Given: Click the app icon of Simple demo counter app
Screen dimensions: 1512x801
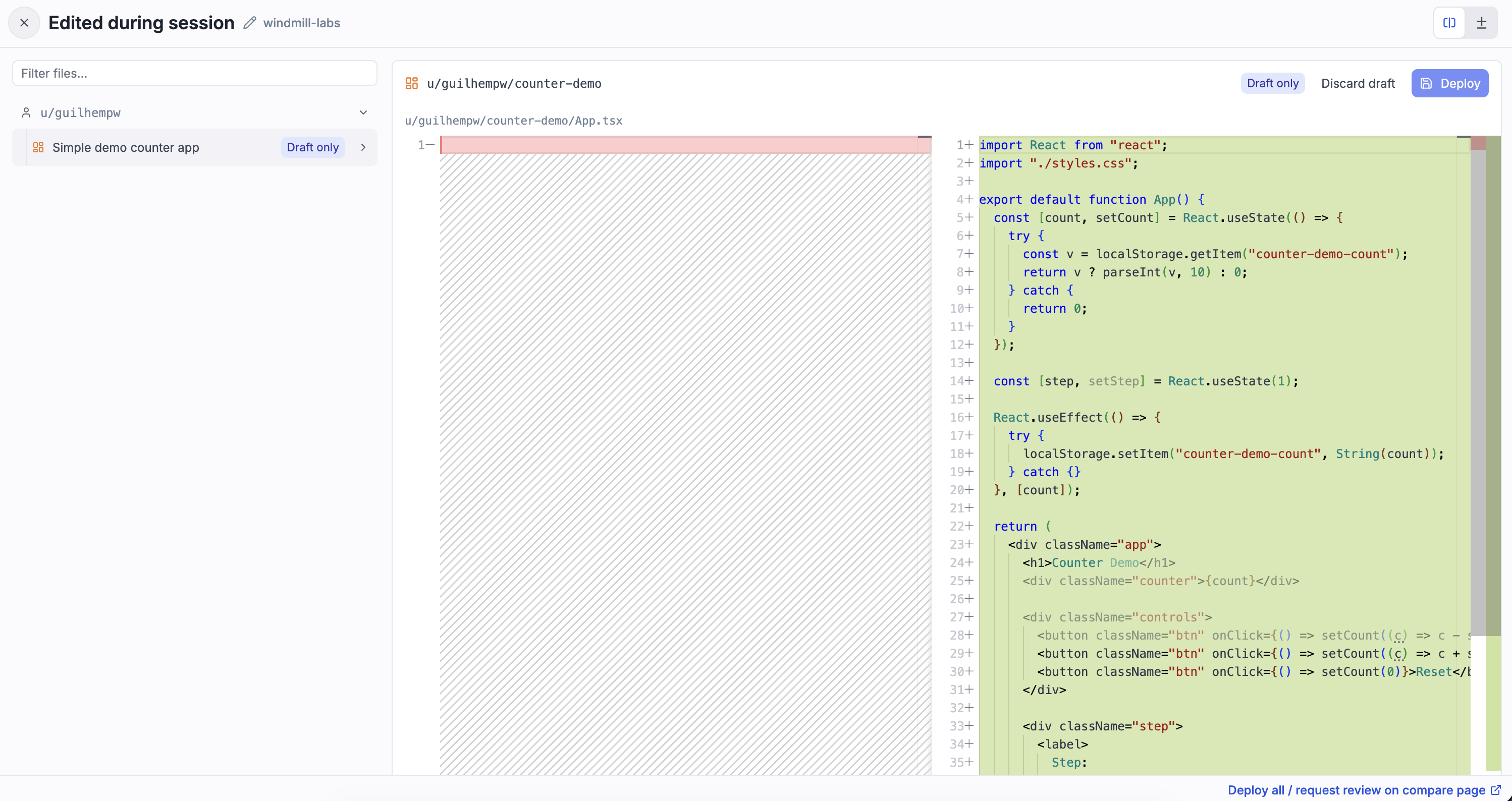Looking at the screenshot, I should (38, 147).
